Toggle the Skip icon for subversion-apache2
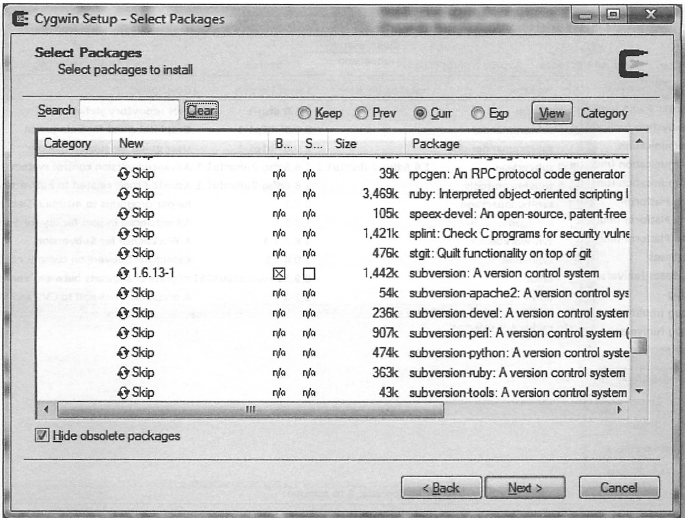This screenshot has width=685, height=518. (124, 293)
